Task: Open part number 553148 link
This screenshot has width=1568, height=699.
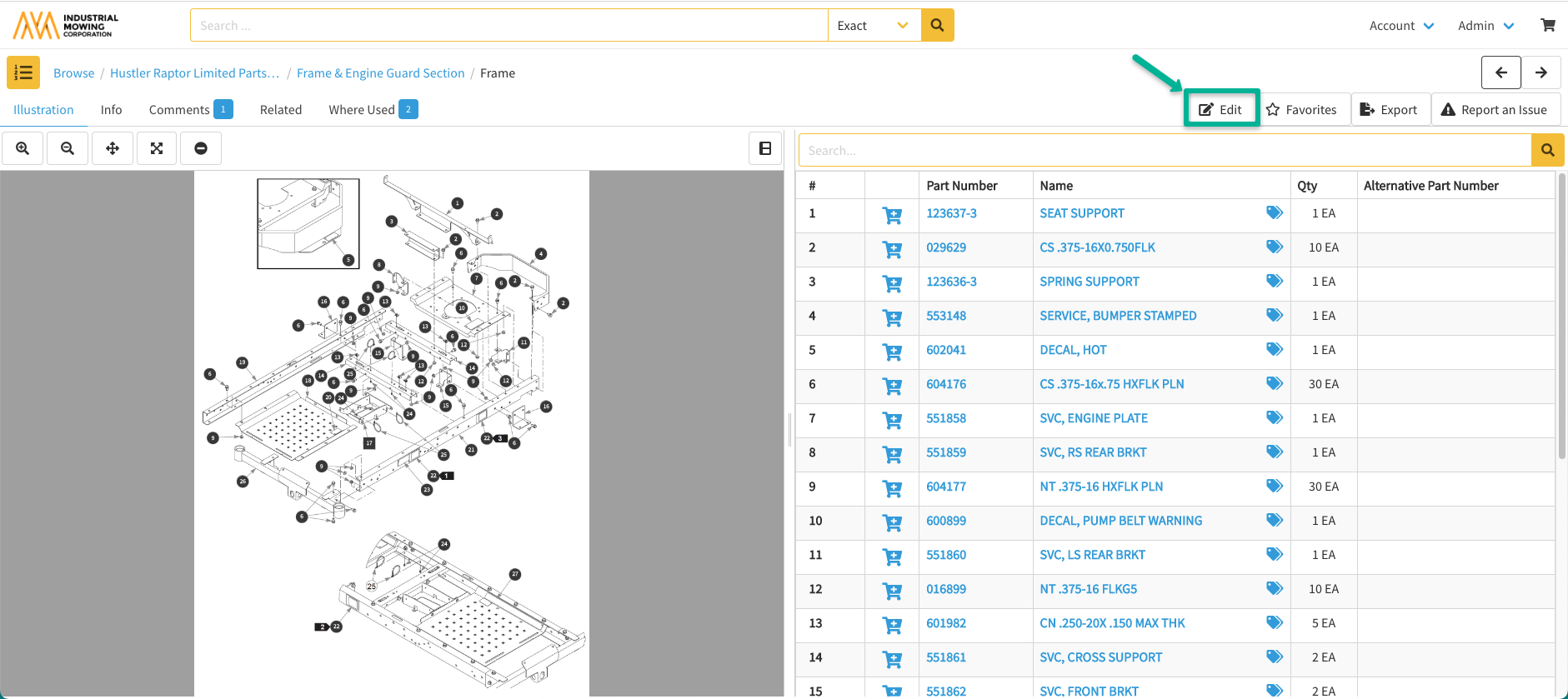Action: tap(946, 316)
